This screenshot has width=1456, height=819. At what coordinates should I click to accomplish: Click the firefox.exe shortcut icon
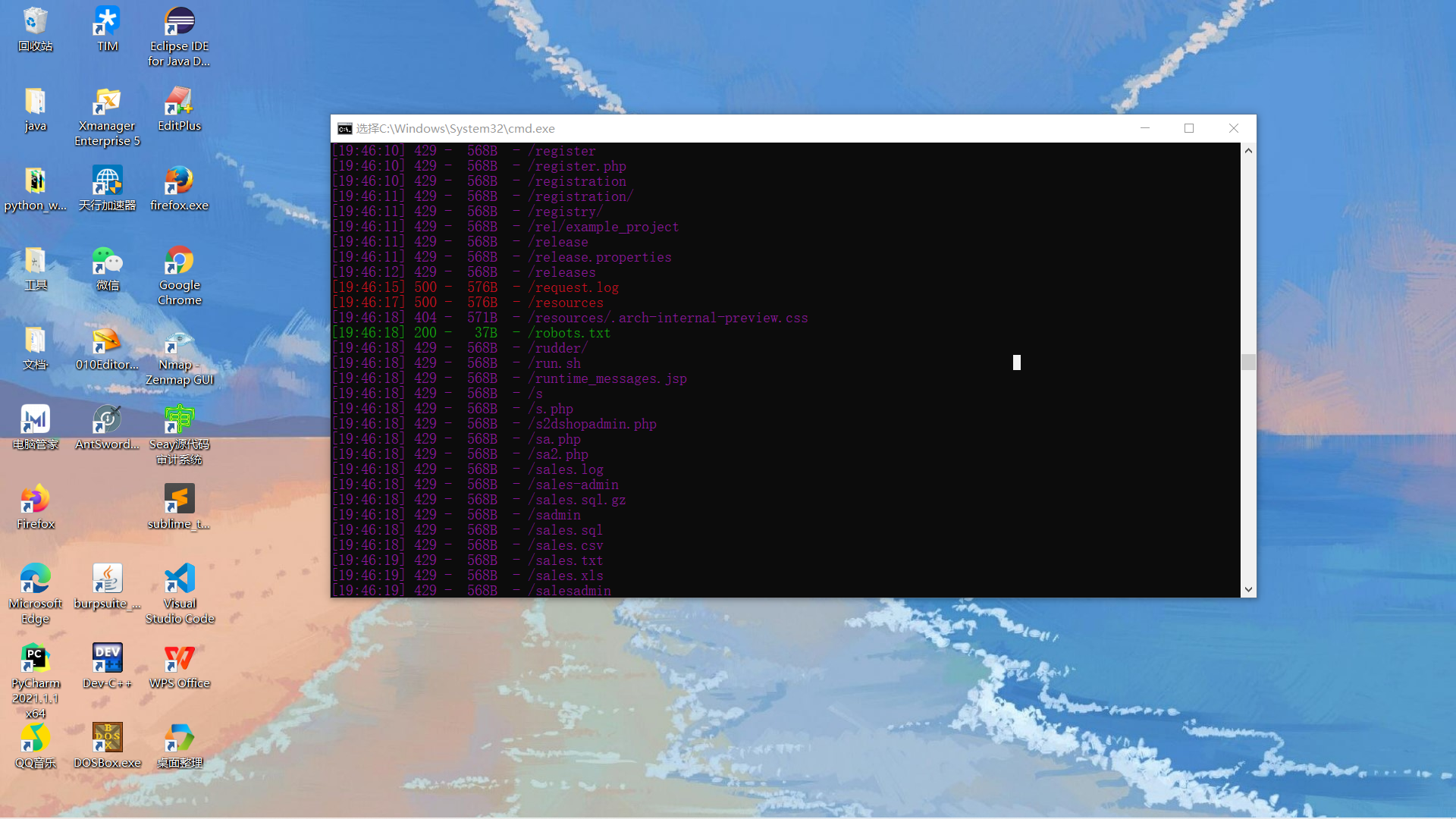[180, 182]
